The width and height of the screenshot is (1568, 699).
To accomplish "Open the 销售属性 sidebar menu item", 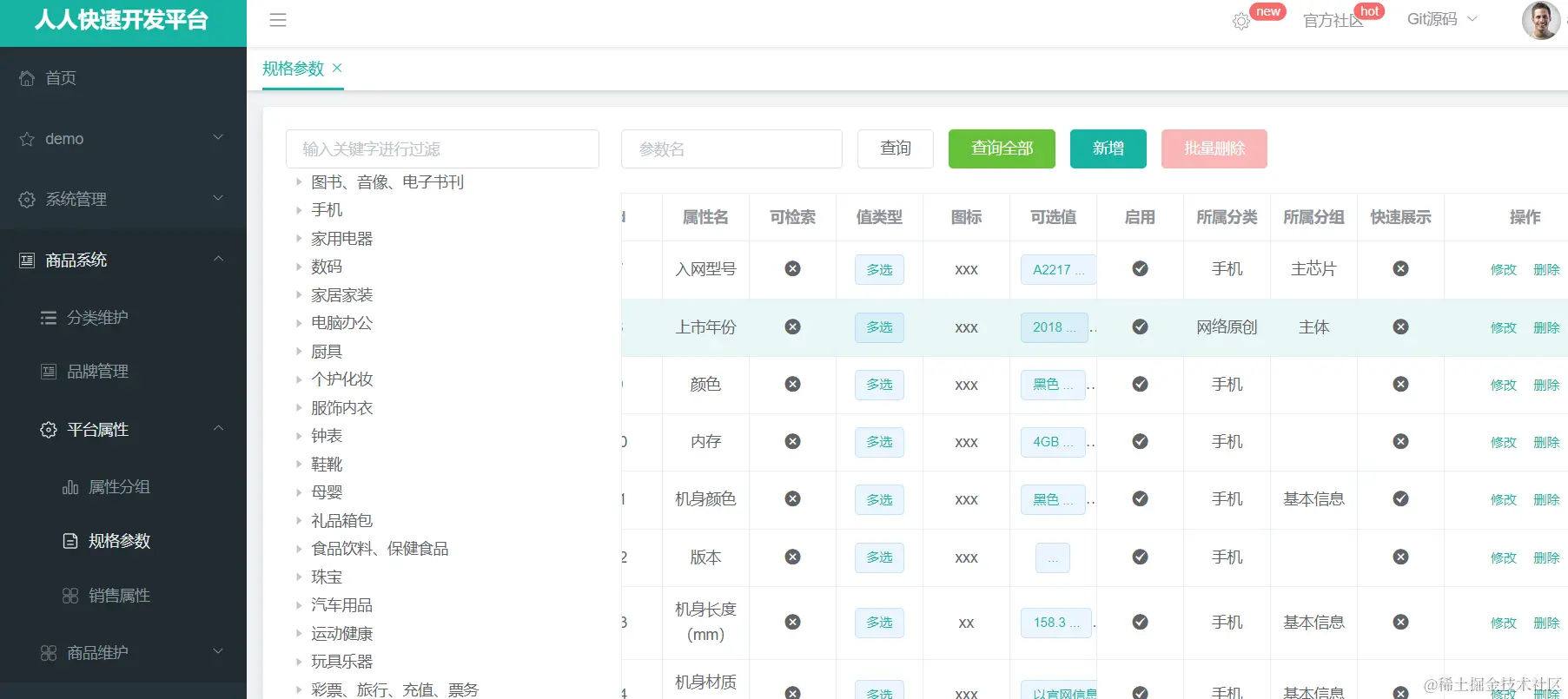I will (x=123, y=596).
